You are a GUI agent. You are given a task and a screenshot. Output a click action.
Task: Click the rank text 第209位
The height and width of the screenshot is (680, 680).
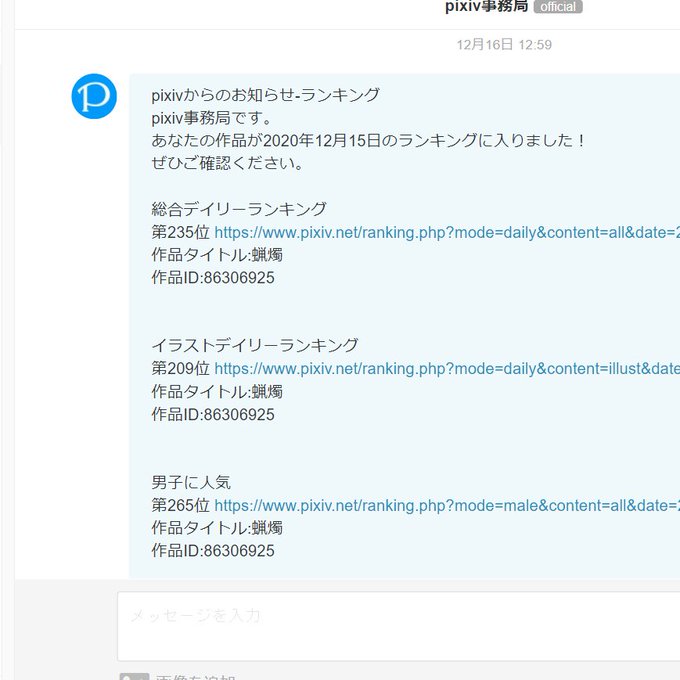180,369
